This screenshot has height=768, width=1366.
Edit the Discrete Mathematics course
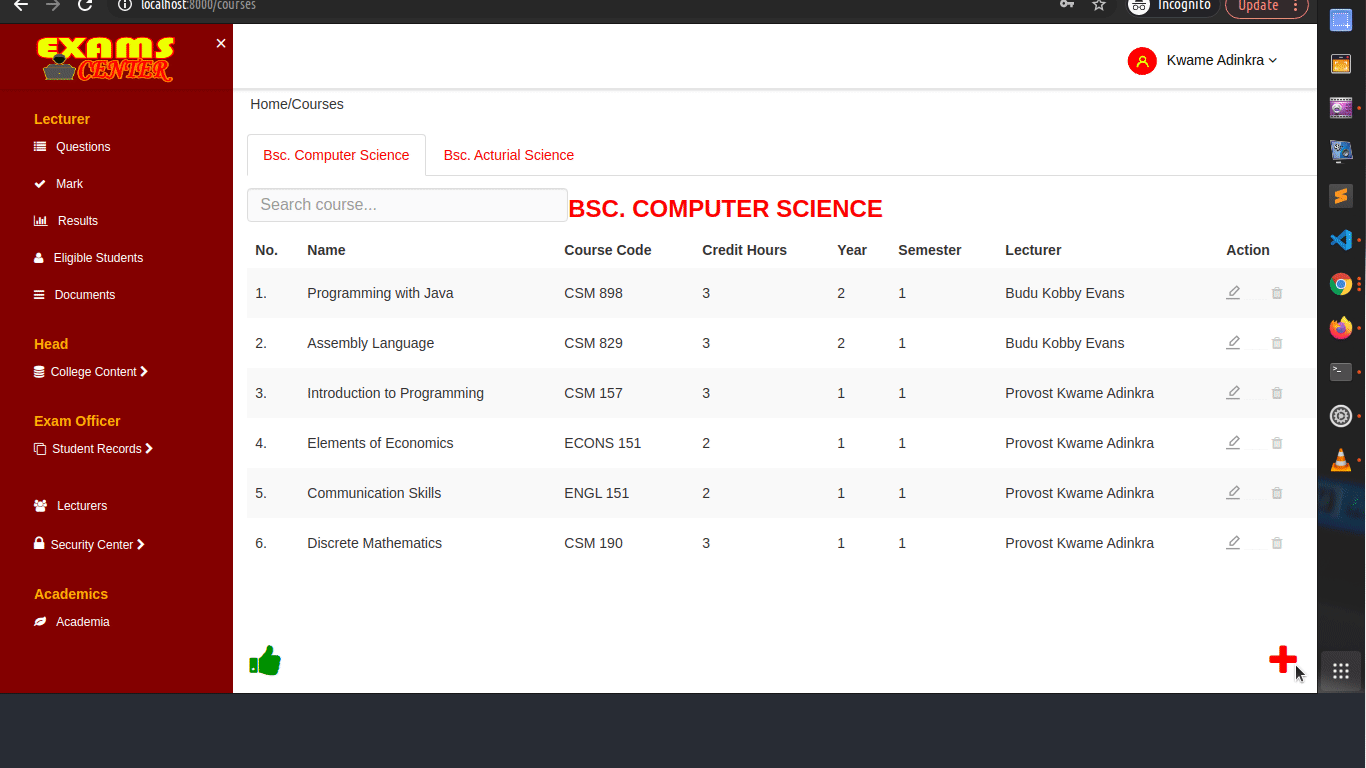point(1233,543)
